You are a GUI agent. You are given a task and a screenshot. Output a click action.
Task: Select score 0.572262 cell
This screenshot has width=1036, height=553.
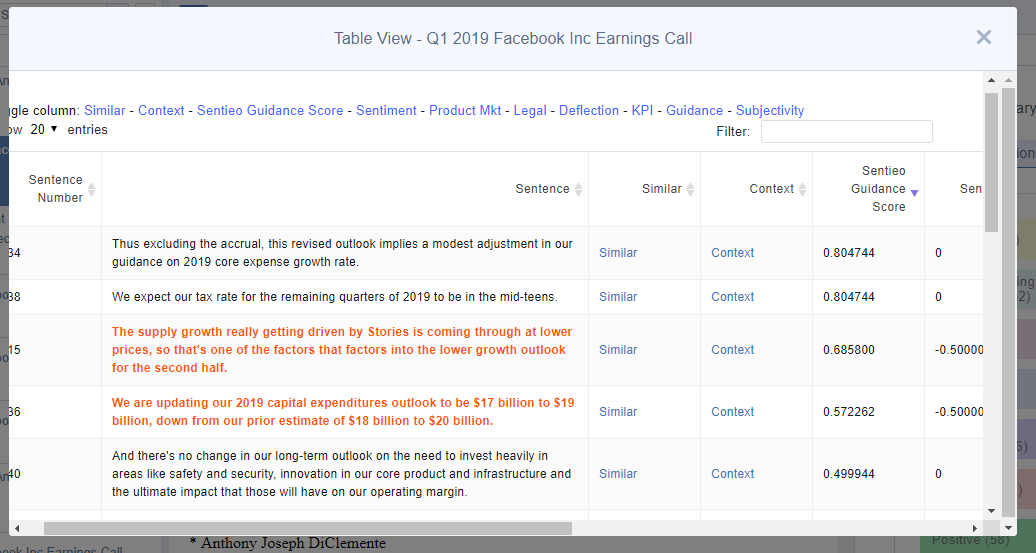(x=868, y=412)
